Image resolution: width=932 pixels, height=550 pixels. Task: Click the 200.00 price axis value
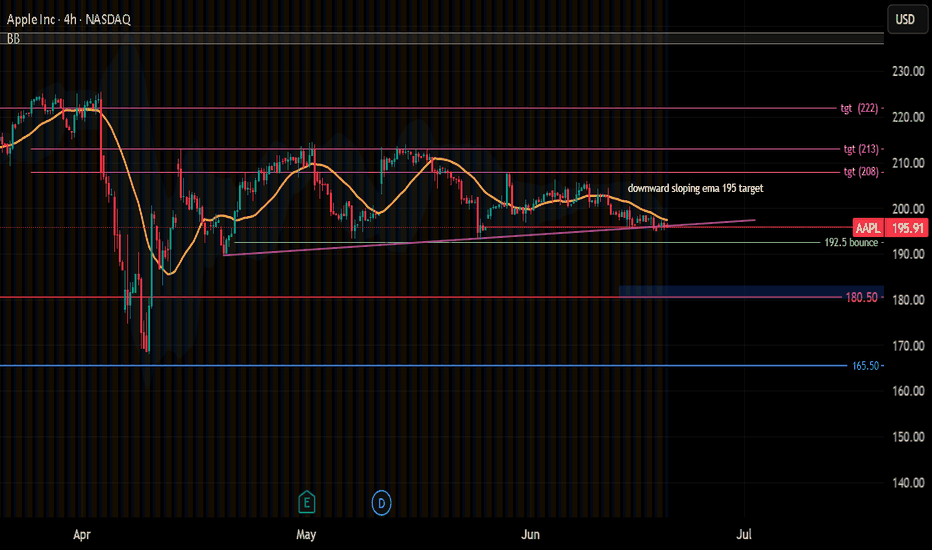pyautogui.click(x=908, y=209)
